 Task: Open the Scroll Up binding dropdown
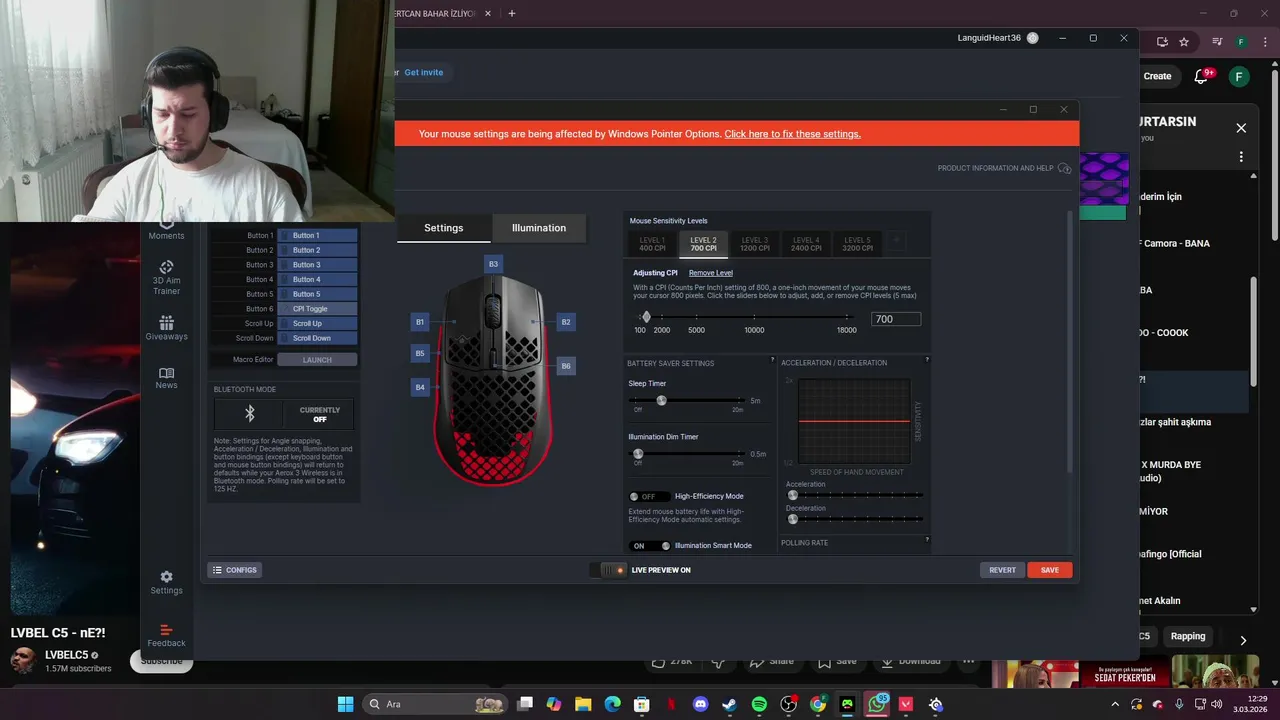[x=317, y=324]
